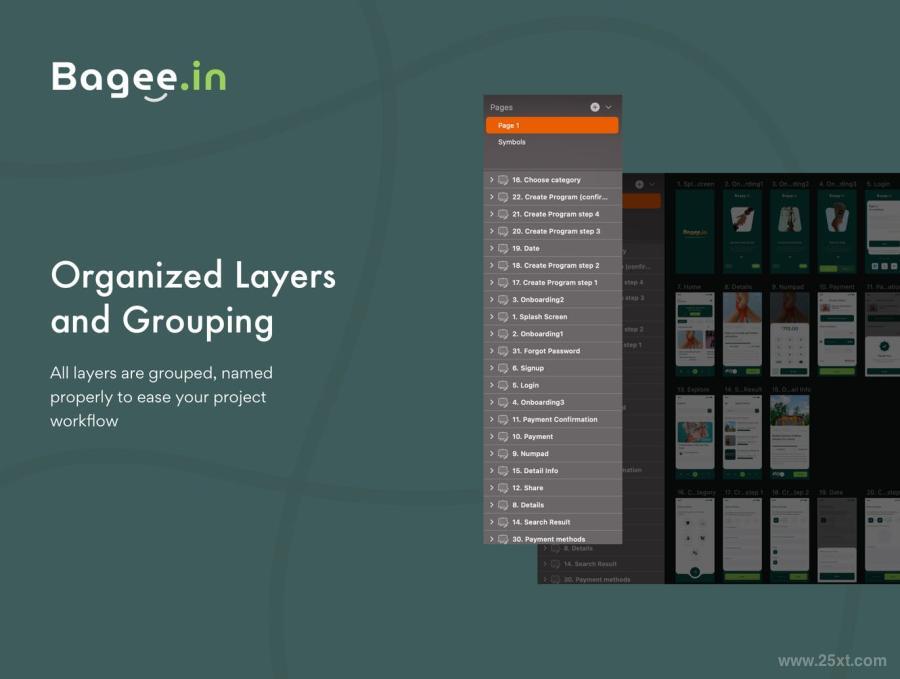Click artboard icon of 8. Details

(x=503, y=505)
